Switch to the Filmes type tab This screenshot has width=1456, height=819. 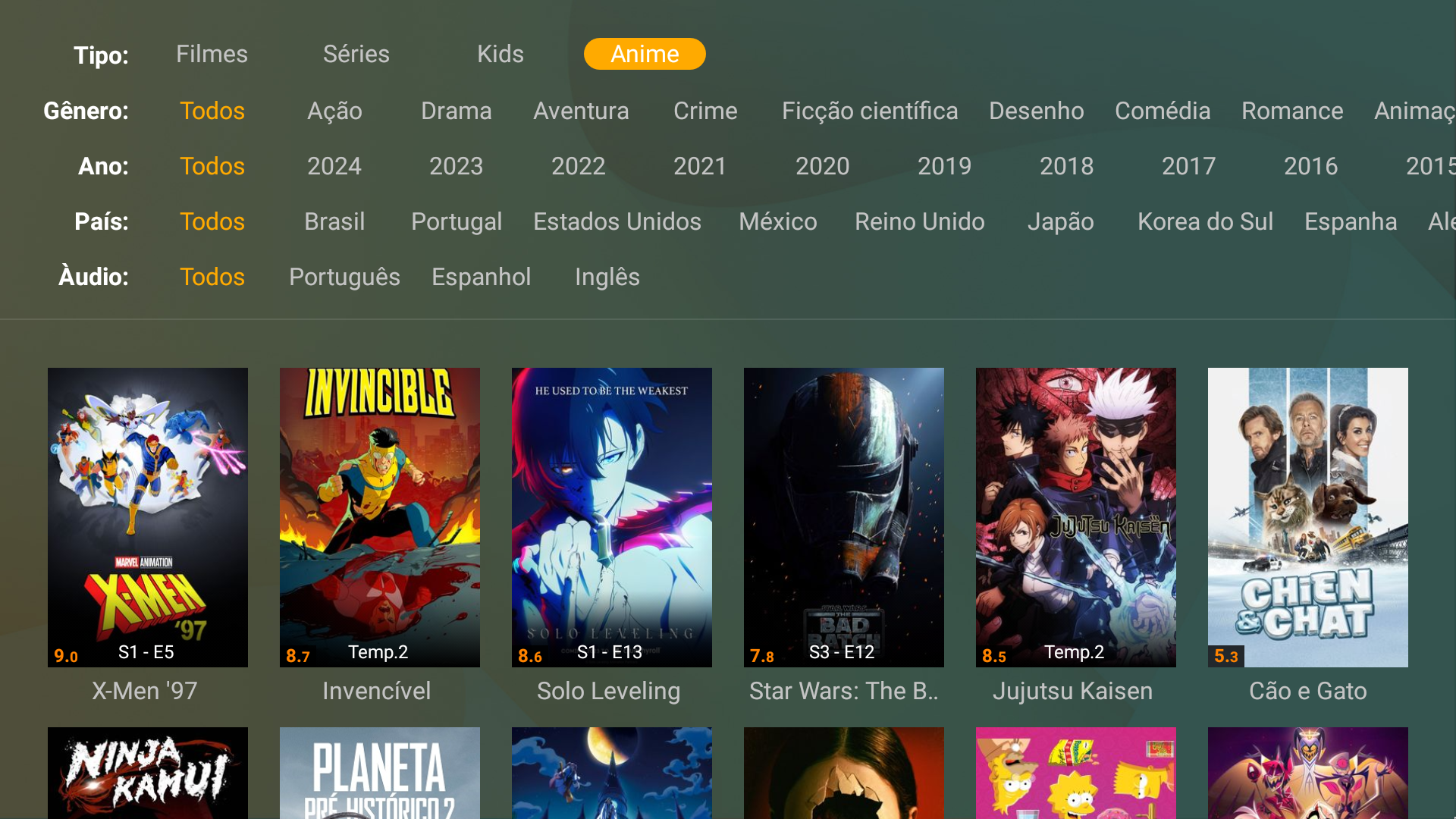click(212, 54)
